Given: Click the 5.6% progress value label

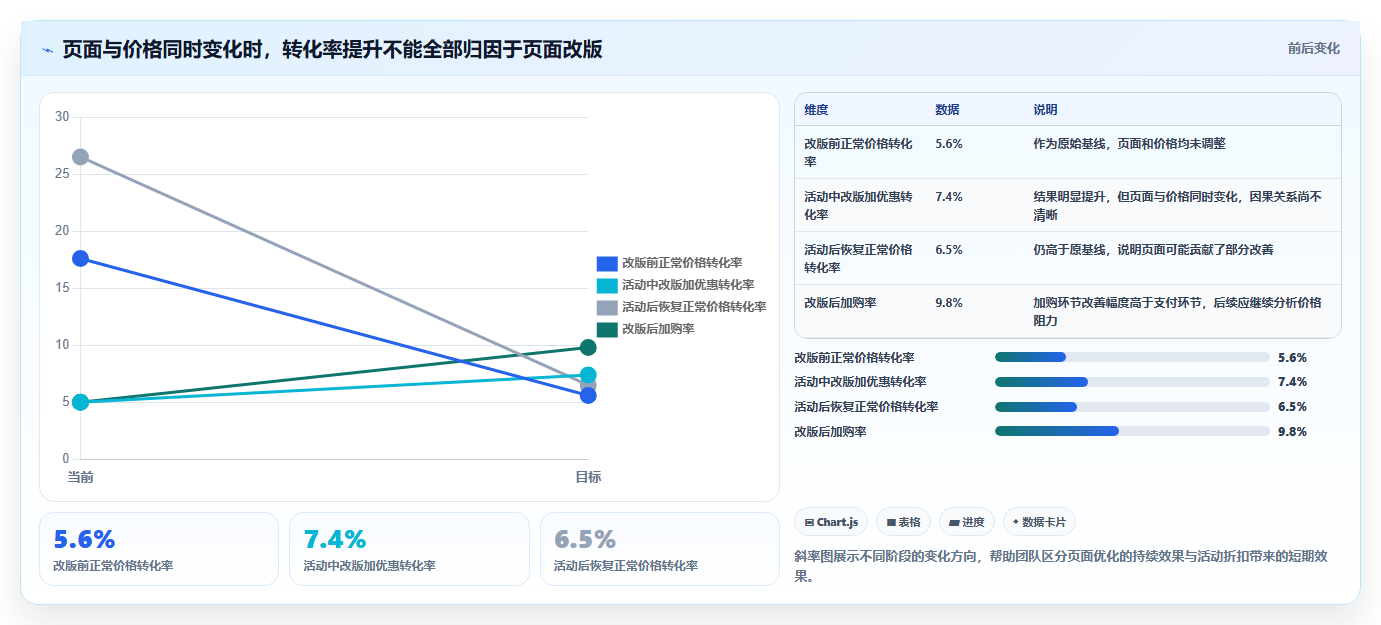Looking at the screenshot, I should pos(1292,357).
